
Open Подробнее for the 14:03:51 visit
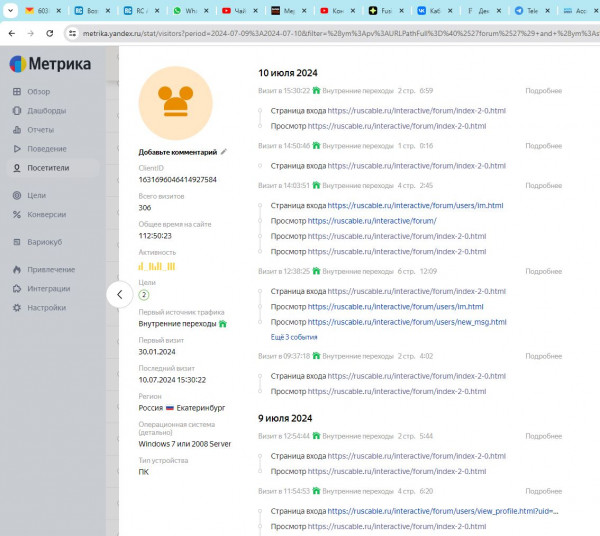coord(543,185)
